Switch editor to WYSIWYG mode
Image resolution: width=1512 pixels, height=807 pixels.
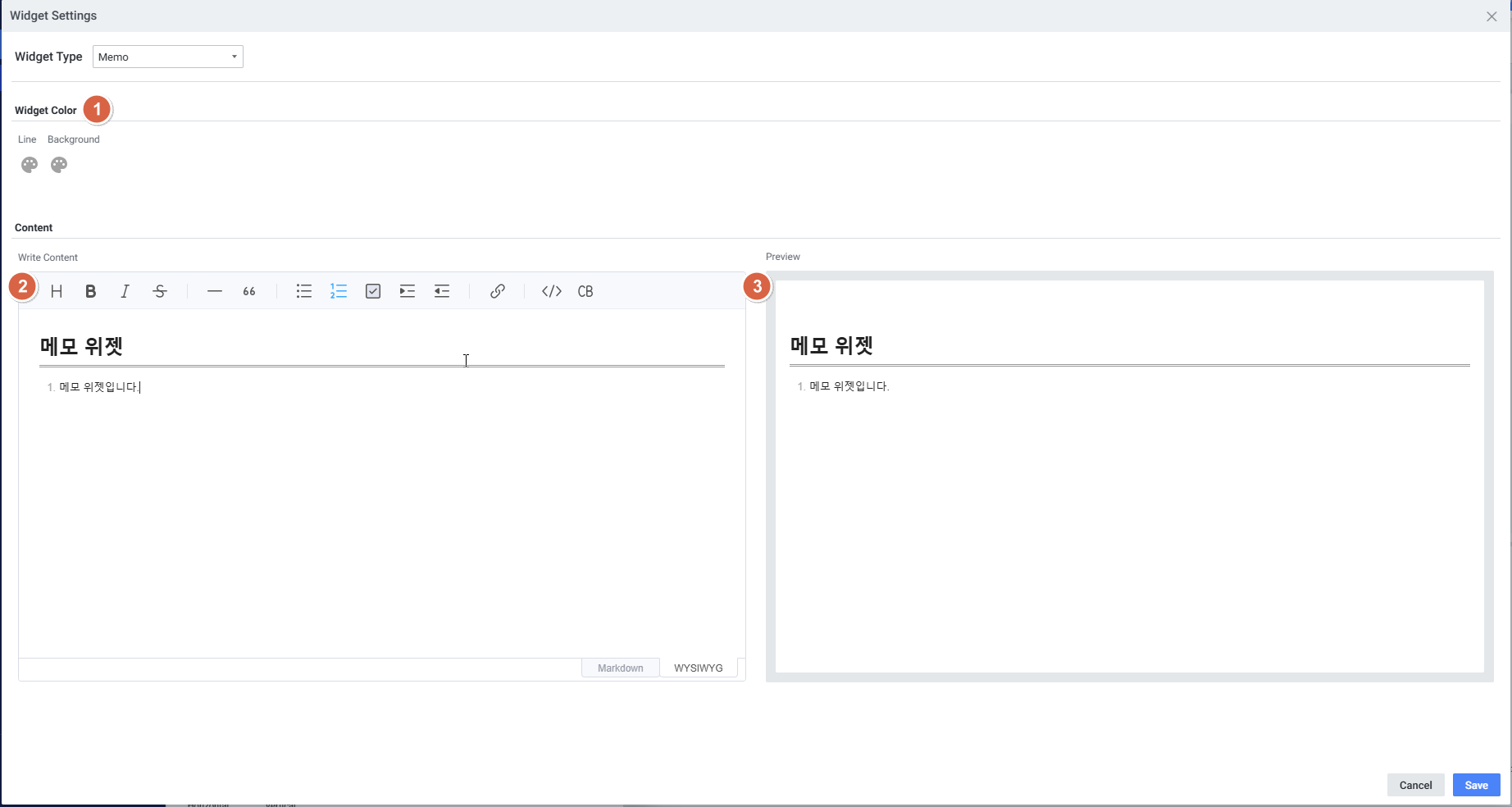[699, 668]
